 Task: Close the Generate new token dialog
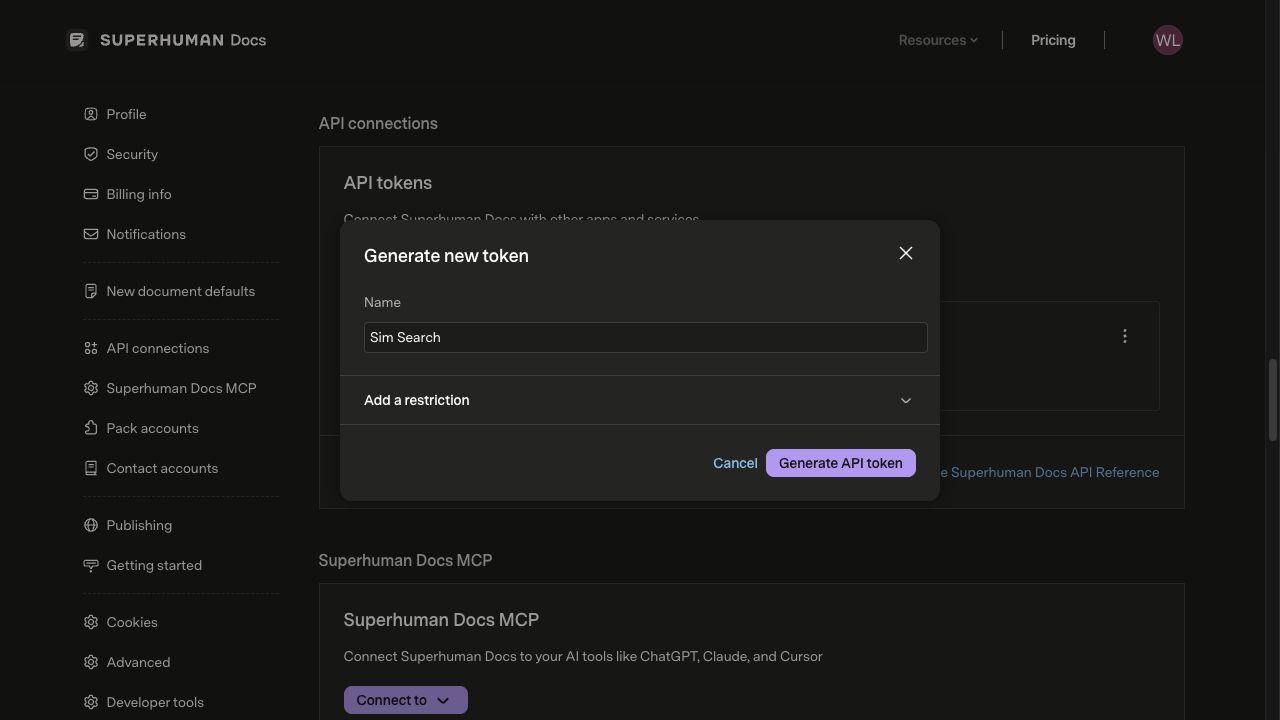pos(906,253)
